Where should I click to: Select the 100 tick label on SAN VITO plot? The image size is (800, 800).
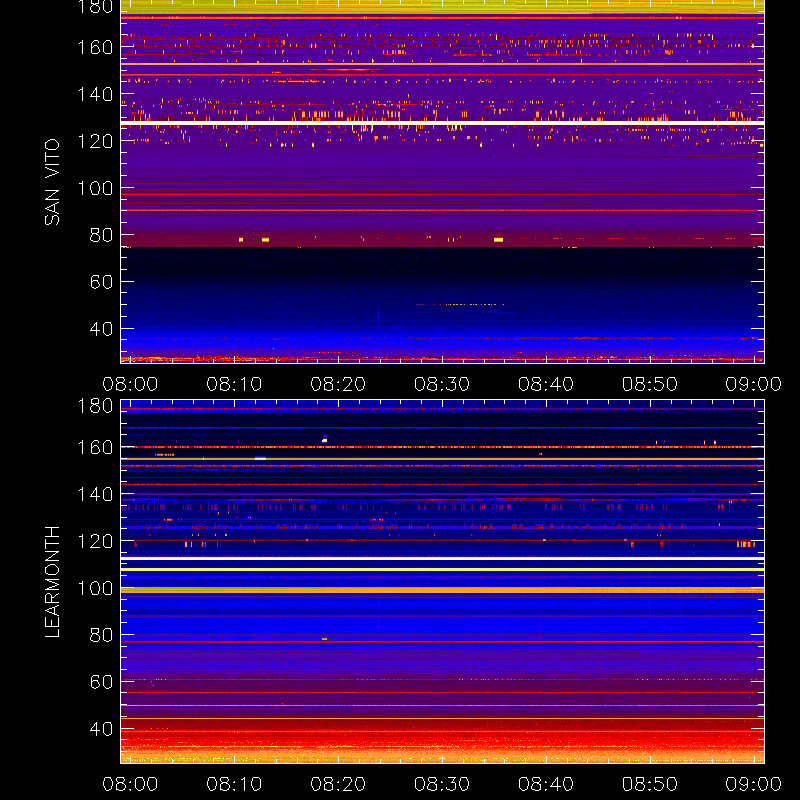click(95, 188)
